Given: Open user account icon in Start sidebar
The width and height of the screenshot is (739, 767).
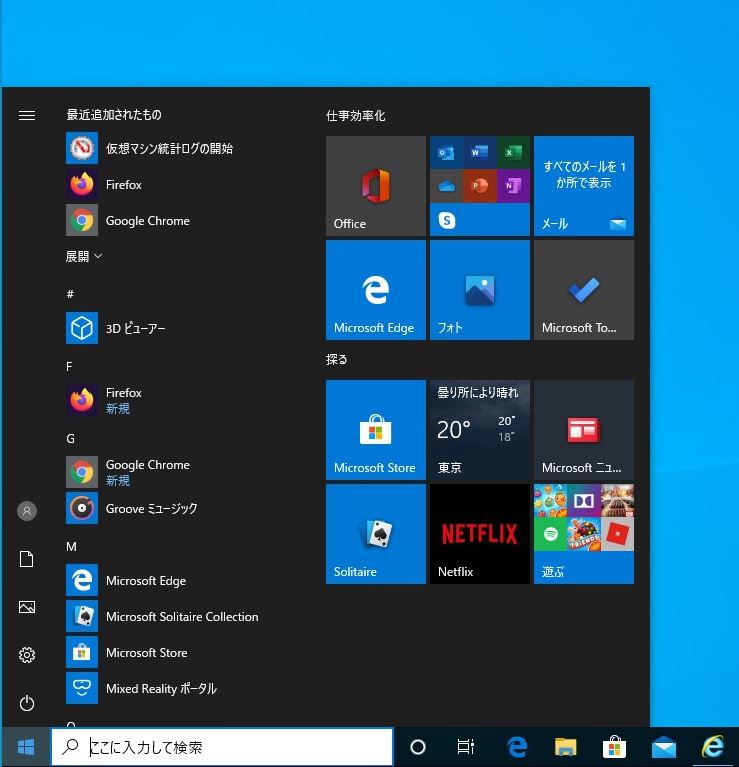Looking at the screenshot, I should click(27, 511).
